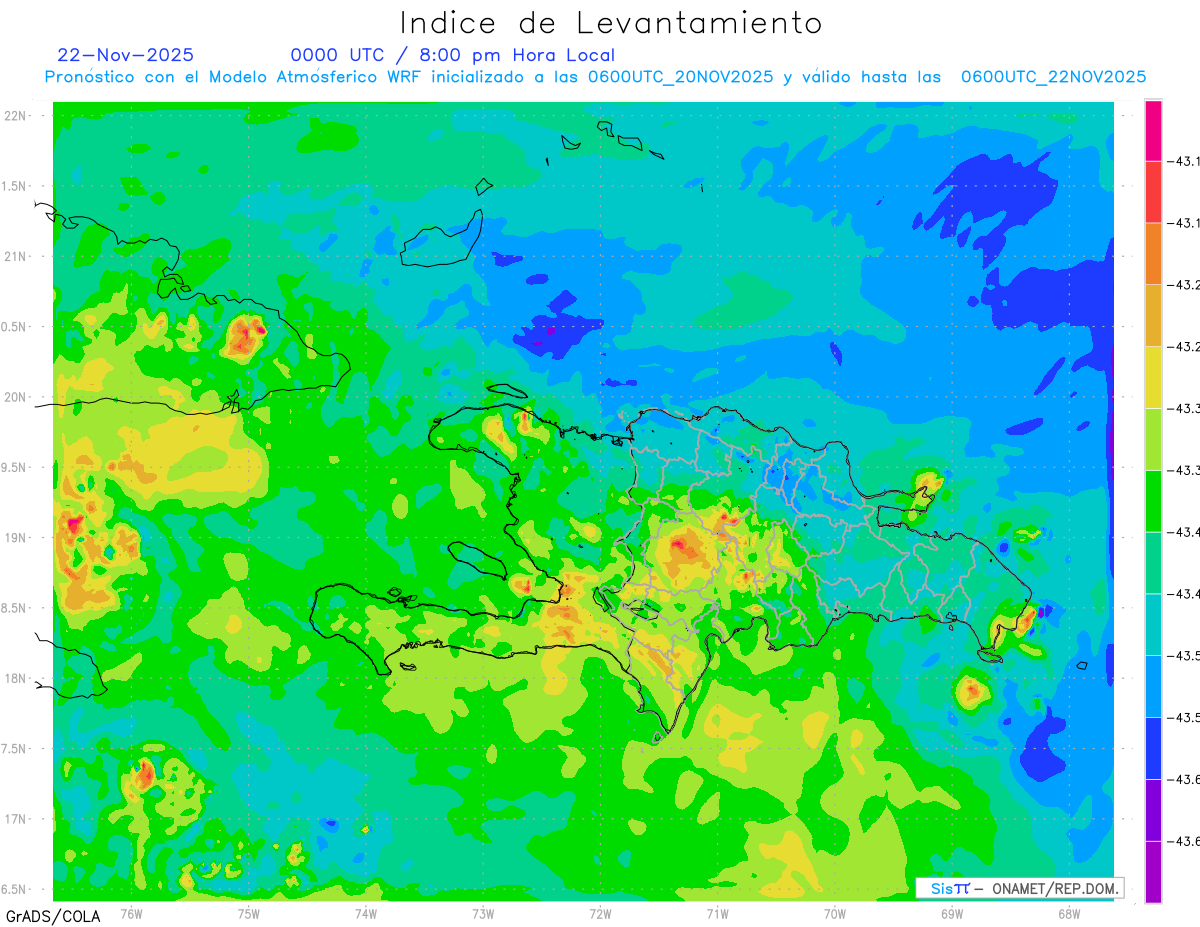Click the '72W' longitude label
This screenshot has height=927, width=1200.
coord(600,914)
